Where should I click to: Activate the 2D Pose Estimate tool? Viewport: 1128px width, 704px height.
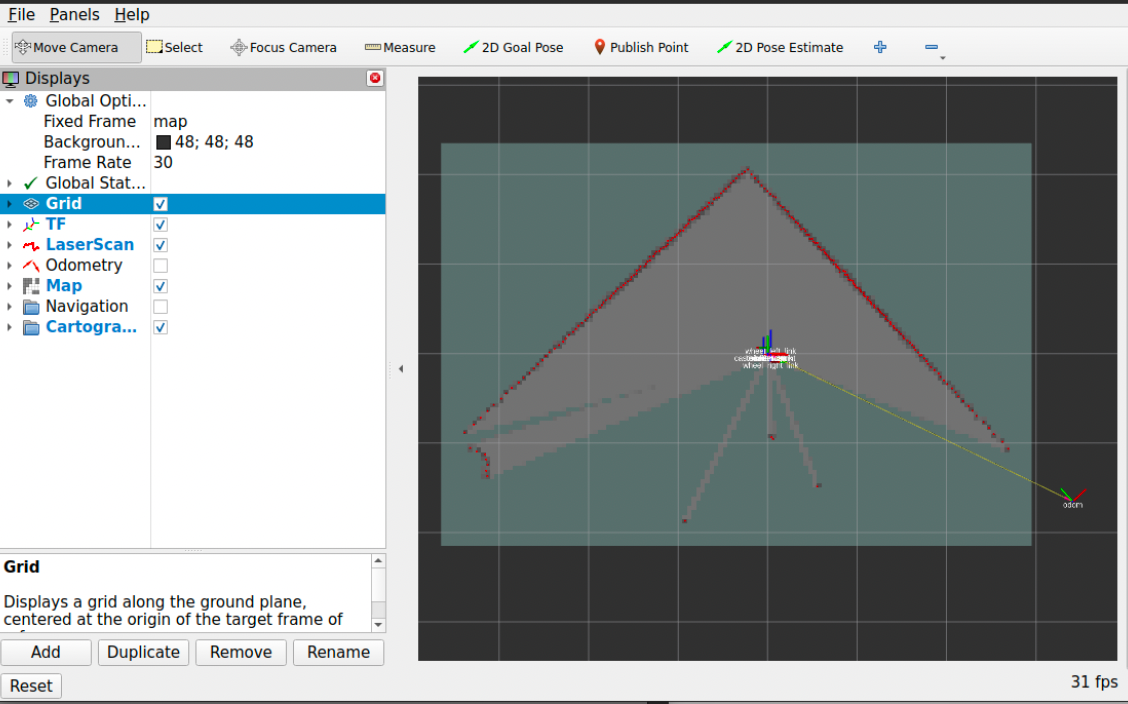point(780,47)
